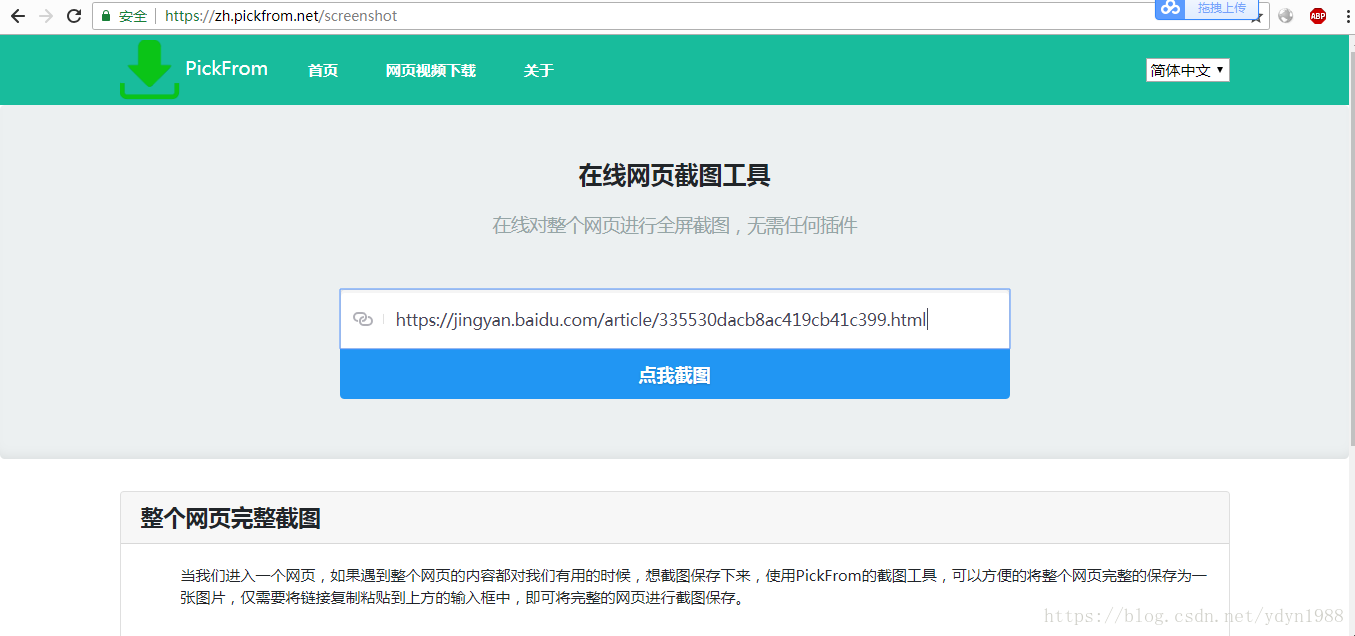Viewport: 1355px width, 636px height.
Task: Click the 点我截图 button
Action: 675,375
